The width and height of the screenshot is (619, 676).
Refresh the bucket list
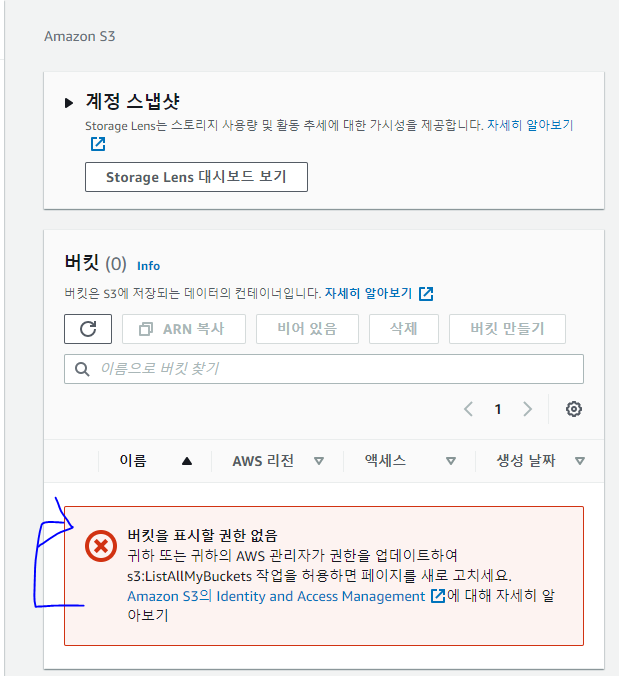coord(88,329)
